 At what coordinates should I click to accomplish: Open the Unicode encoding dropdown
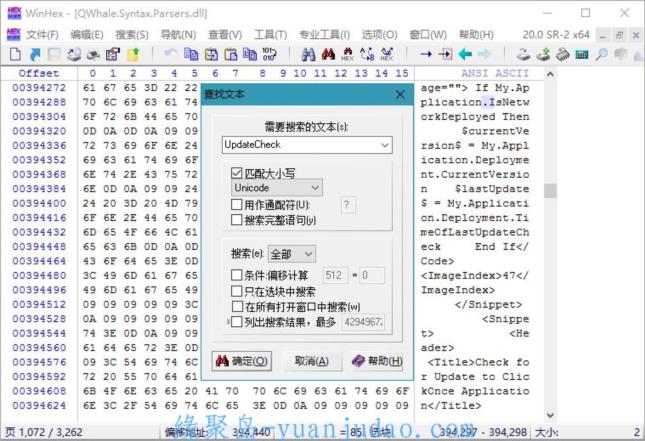click(276, 188)
